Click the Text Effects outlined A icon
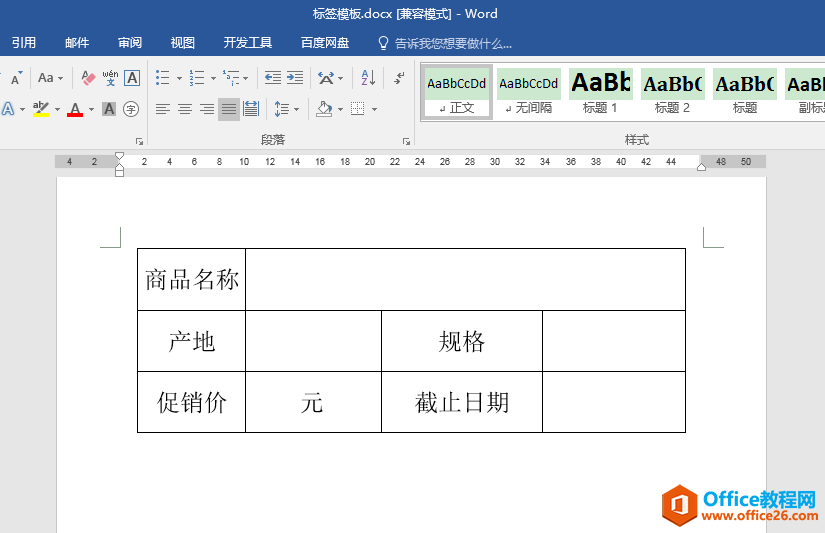The image size is (825, 533). [8, 109]
